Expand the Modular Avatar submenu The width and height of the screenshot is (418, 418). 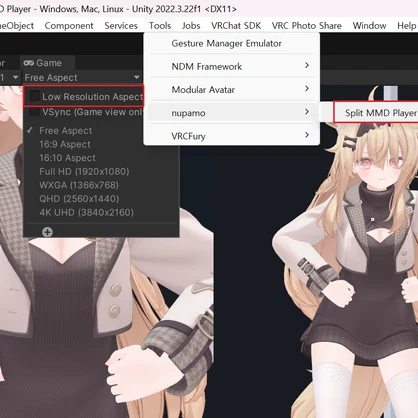coord(232,89)
